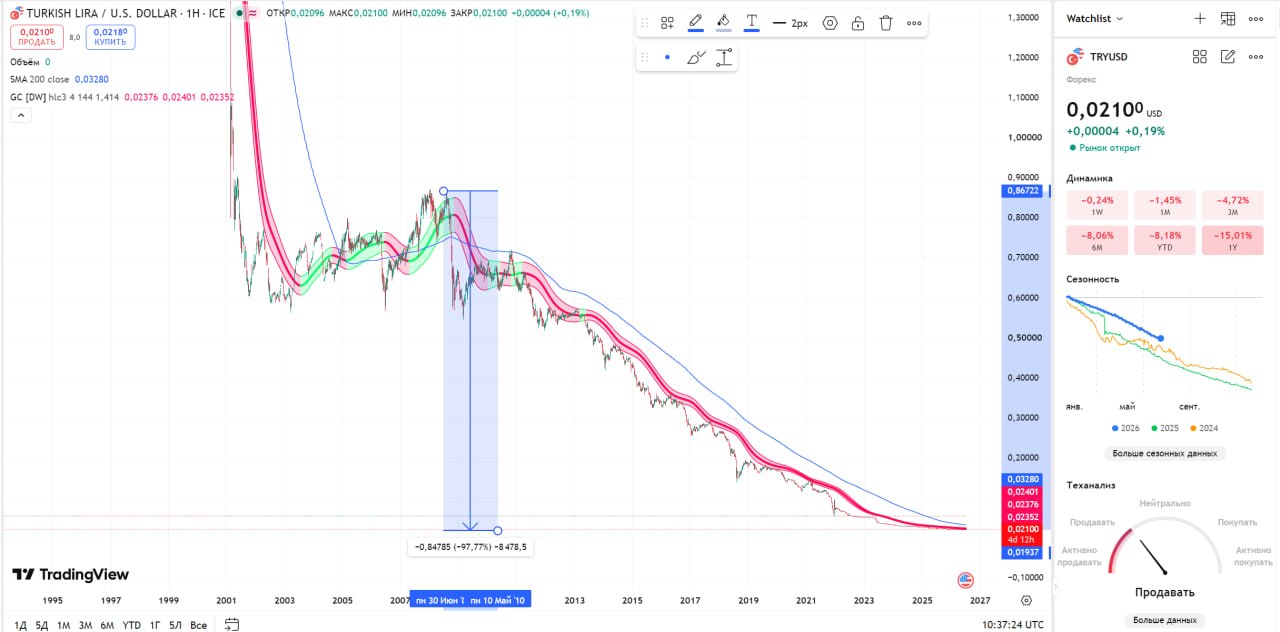Click the US flag event marker

(965, 580)
